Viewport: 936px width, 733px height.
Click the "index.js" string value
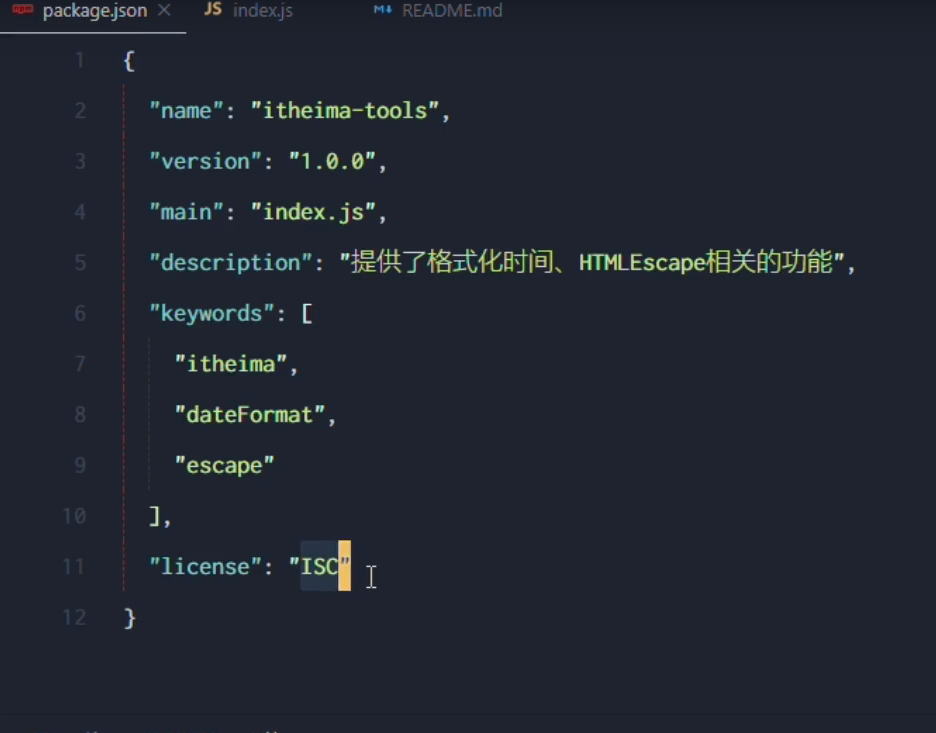313,212
